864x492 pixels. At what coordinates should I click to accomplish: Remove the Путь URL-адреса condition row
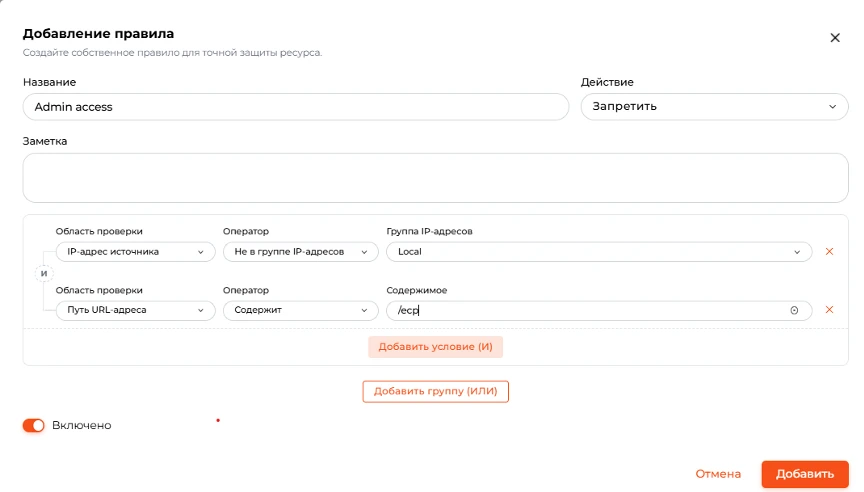[829, 310]
